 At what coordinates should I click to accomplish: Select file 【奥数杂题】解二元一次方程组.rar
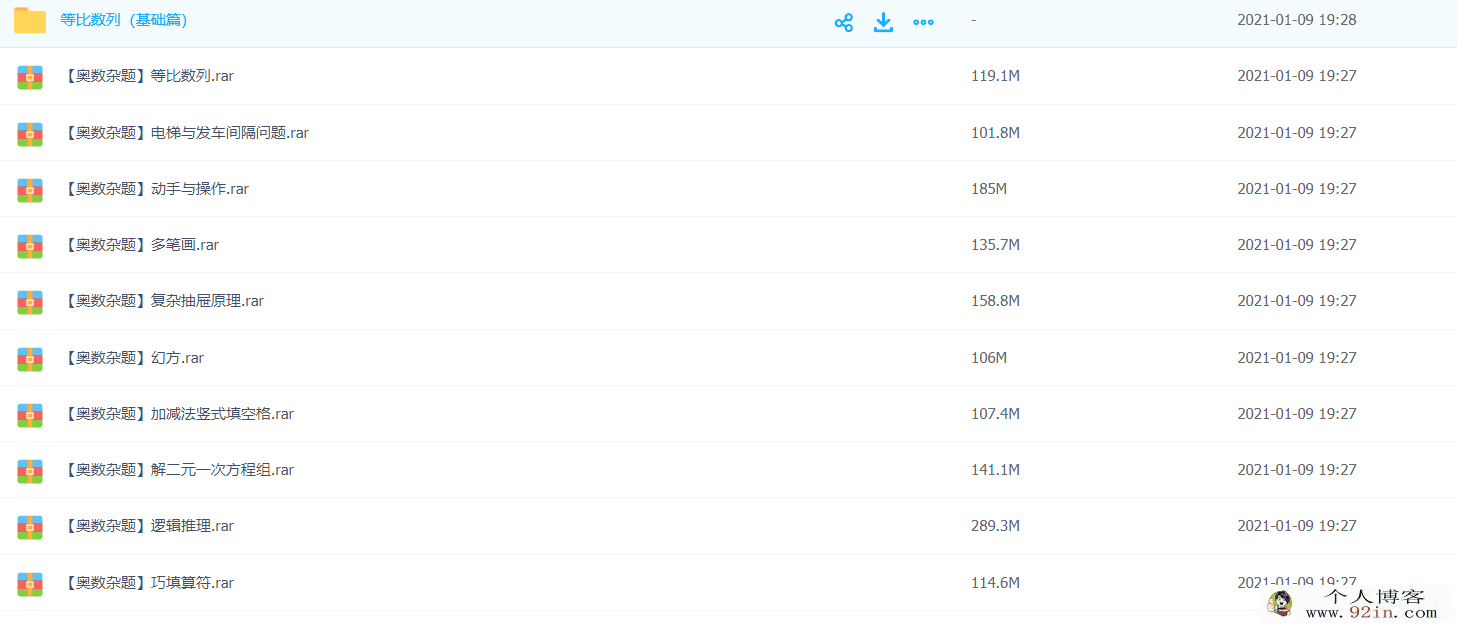tap(177, 470)
